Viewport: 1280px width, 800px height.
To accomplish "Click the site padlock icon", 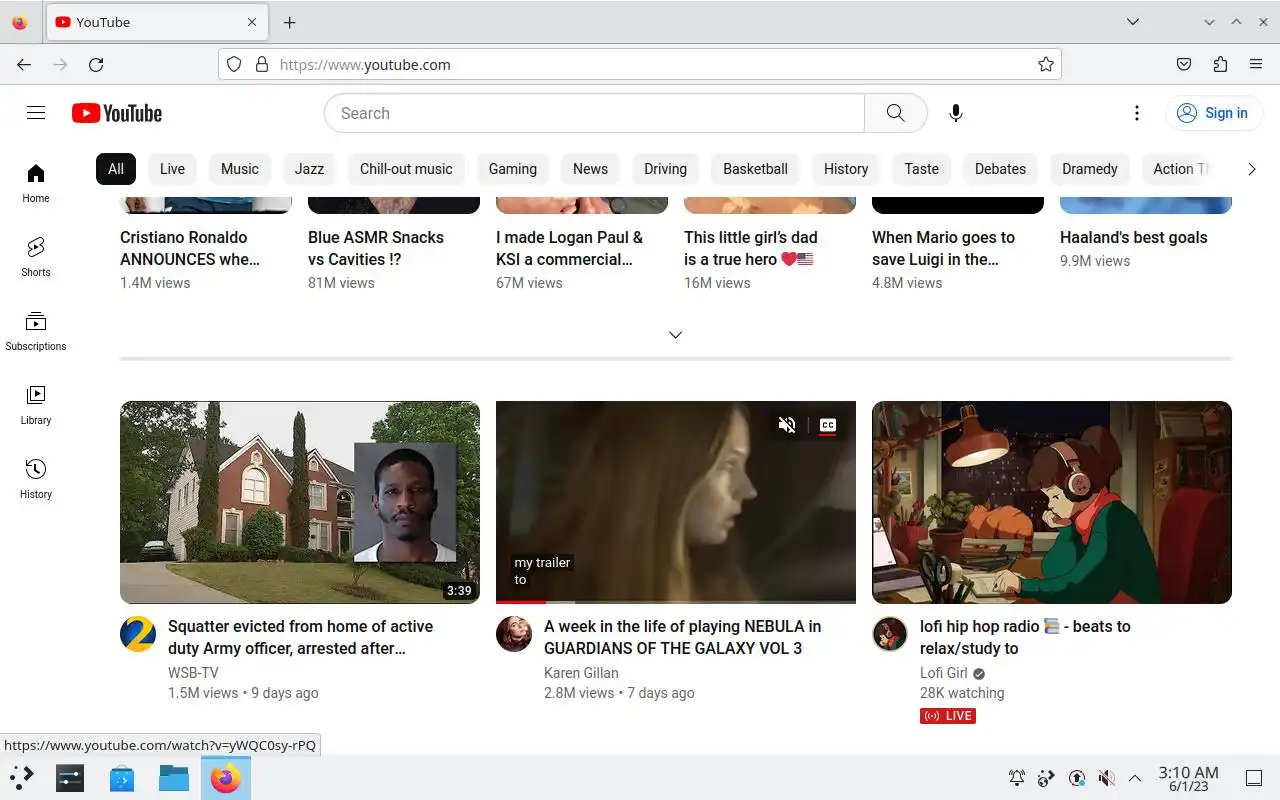I will tap(262, 64).
